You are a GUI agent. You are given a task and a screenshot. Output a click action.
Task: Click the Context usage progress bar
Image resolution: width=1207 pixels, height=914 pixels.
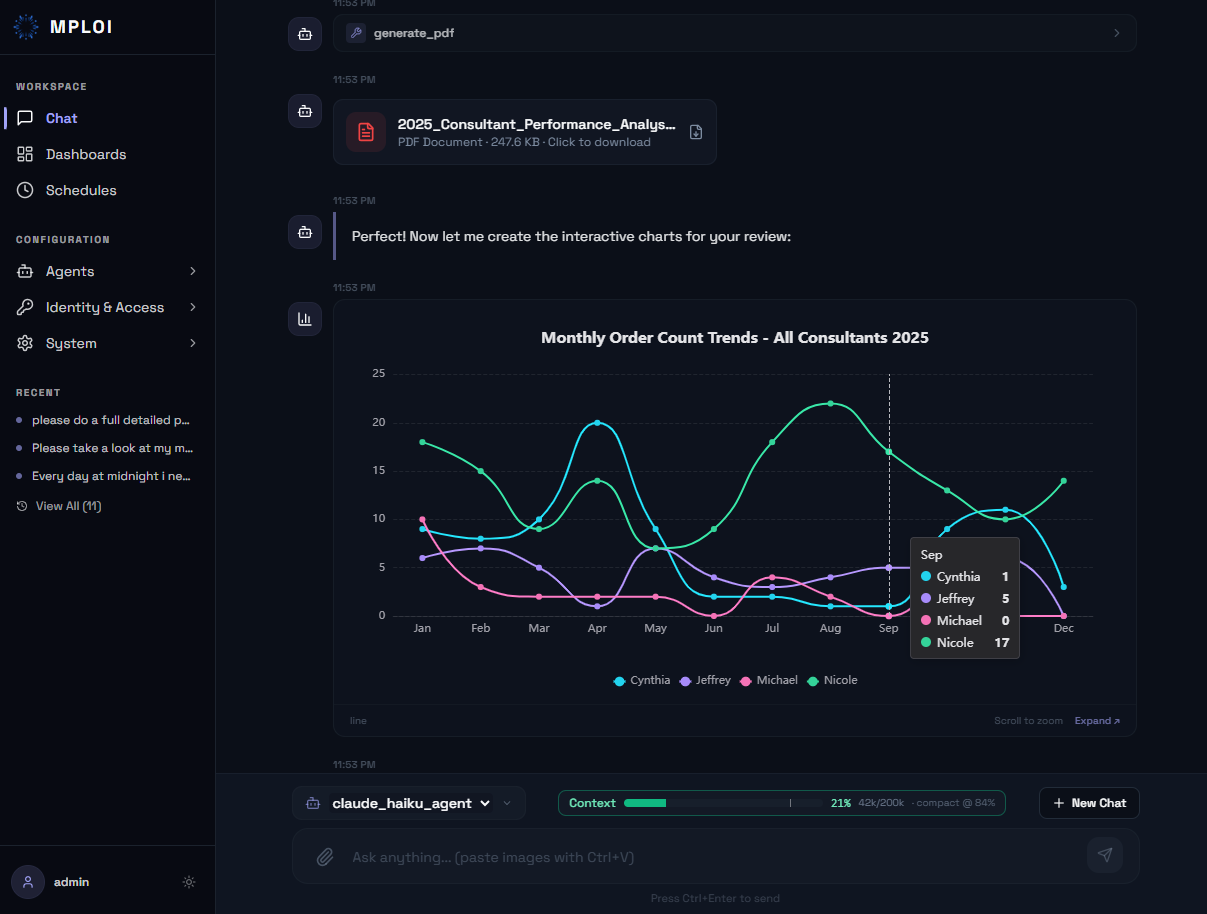click(723, 803)
